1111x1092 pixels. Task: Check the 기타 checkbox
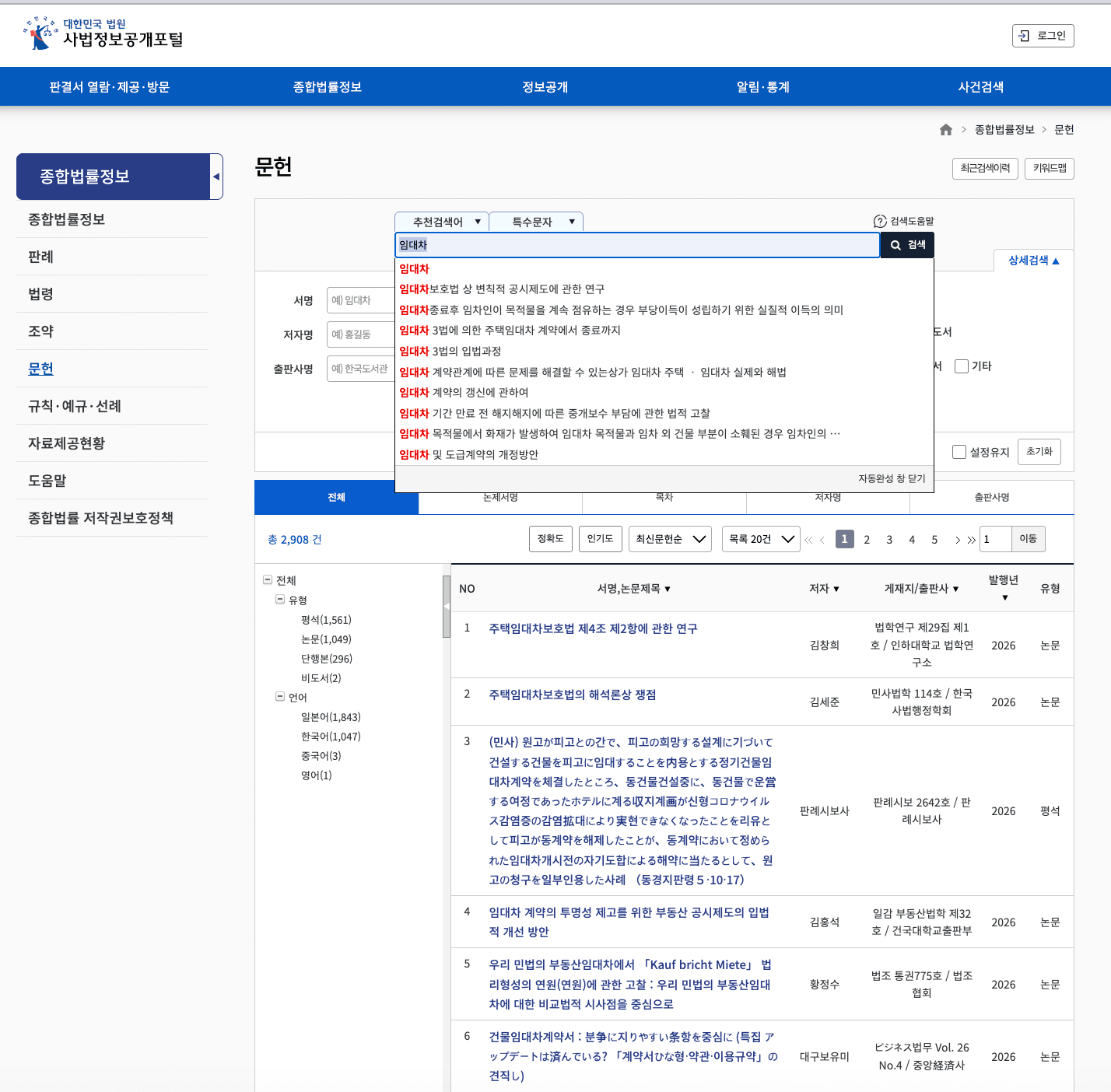coord(962,366)
